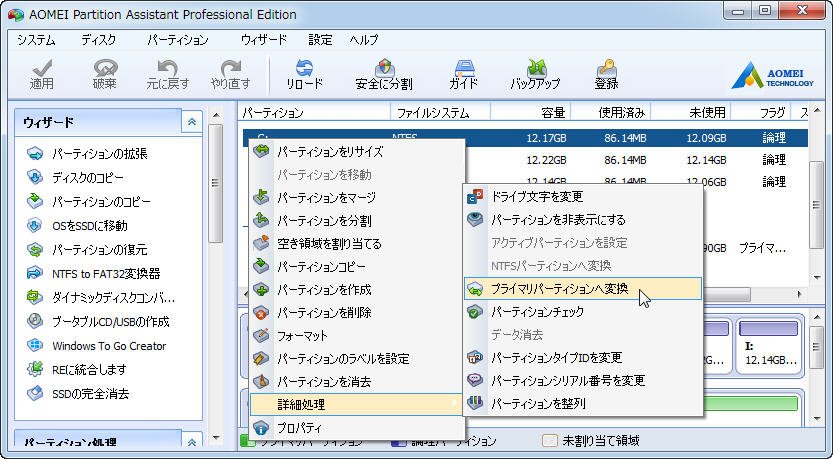Click the Windows To Go Creator icon

click(35, 346)
